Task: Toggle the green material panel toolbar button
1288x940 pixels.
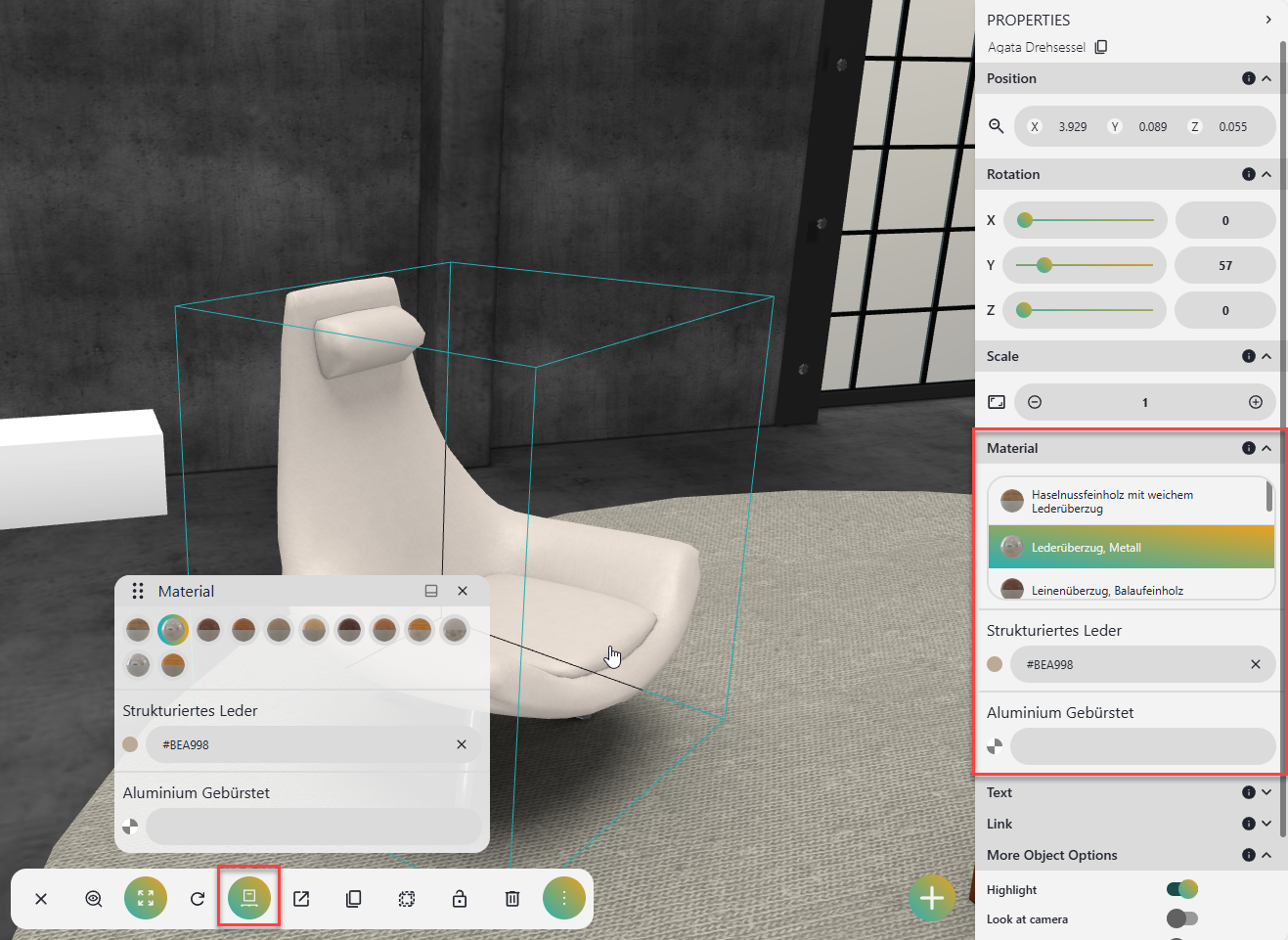Action: pos(249,897)
